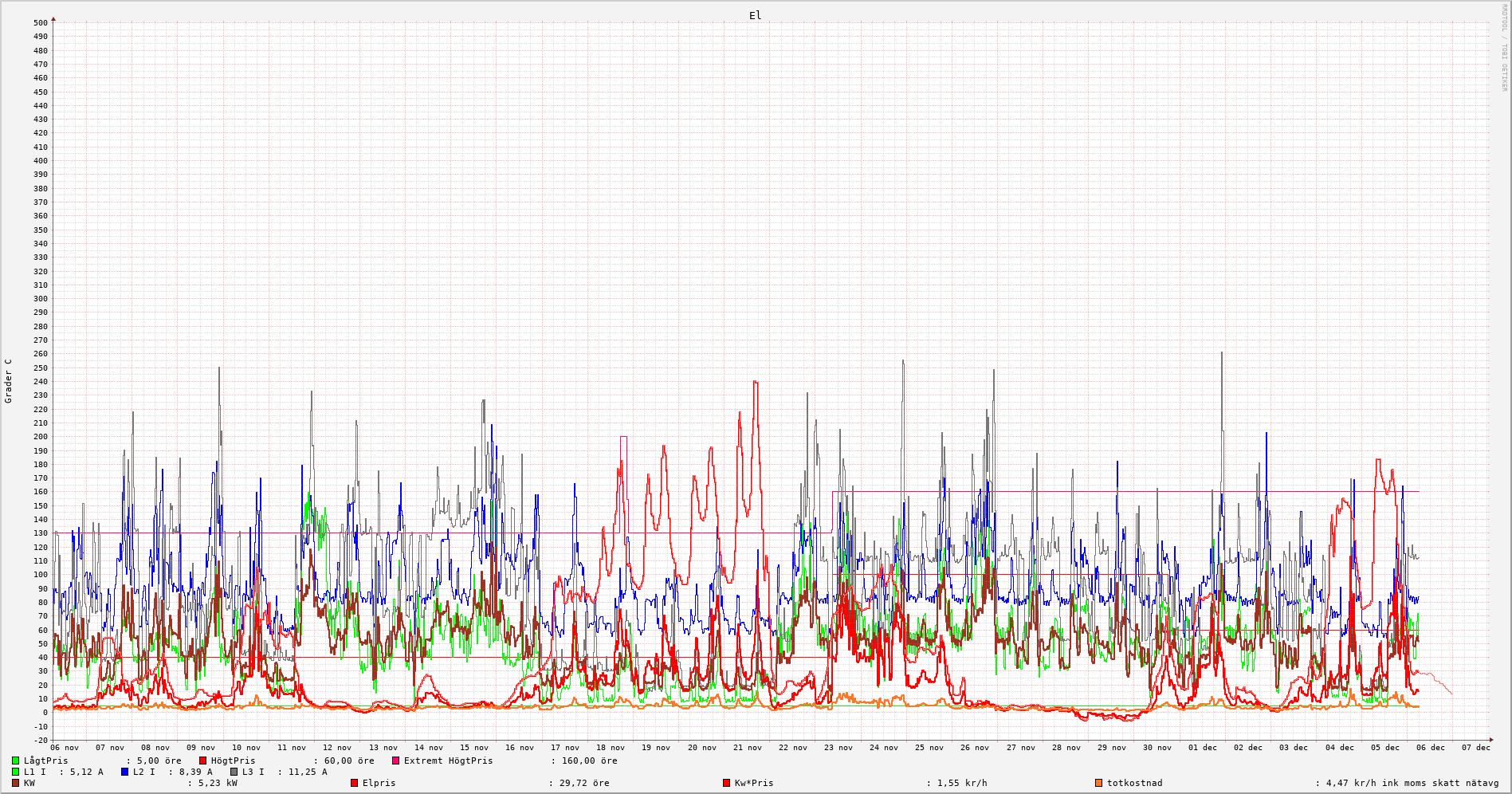Image resolution: width=1512 pixels, height=794 pixels.
Task: Click the brown KW legend square
Action: pyautogui.click(x=15, y=784)
